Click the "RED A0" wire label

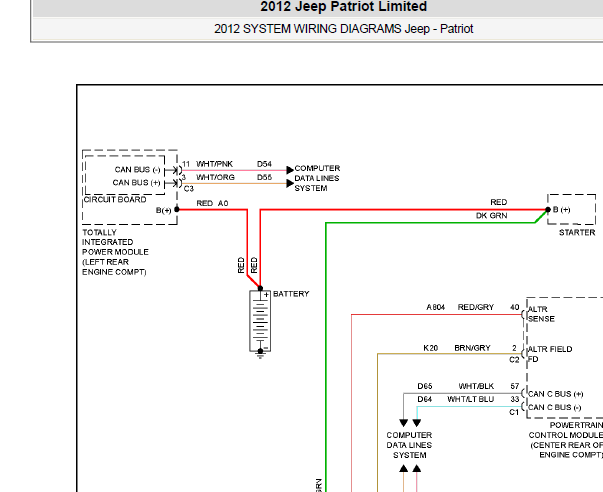coord(212,203)
